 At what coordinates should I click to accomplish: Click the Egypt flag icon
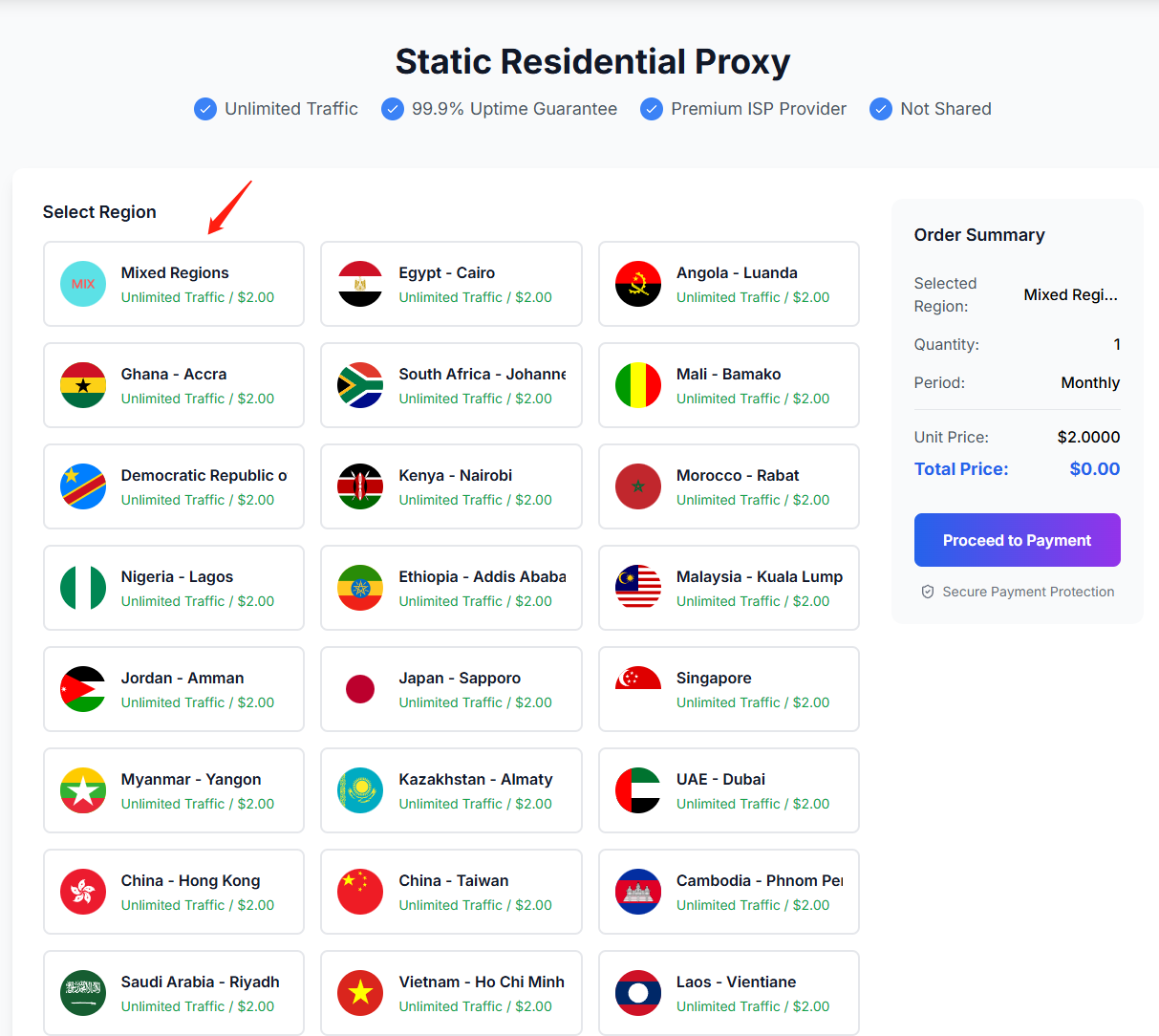coord(360,284)
